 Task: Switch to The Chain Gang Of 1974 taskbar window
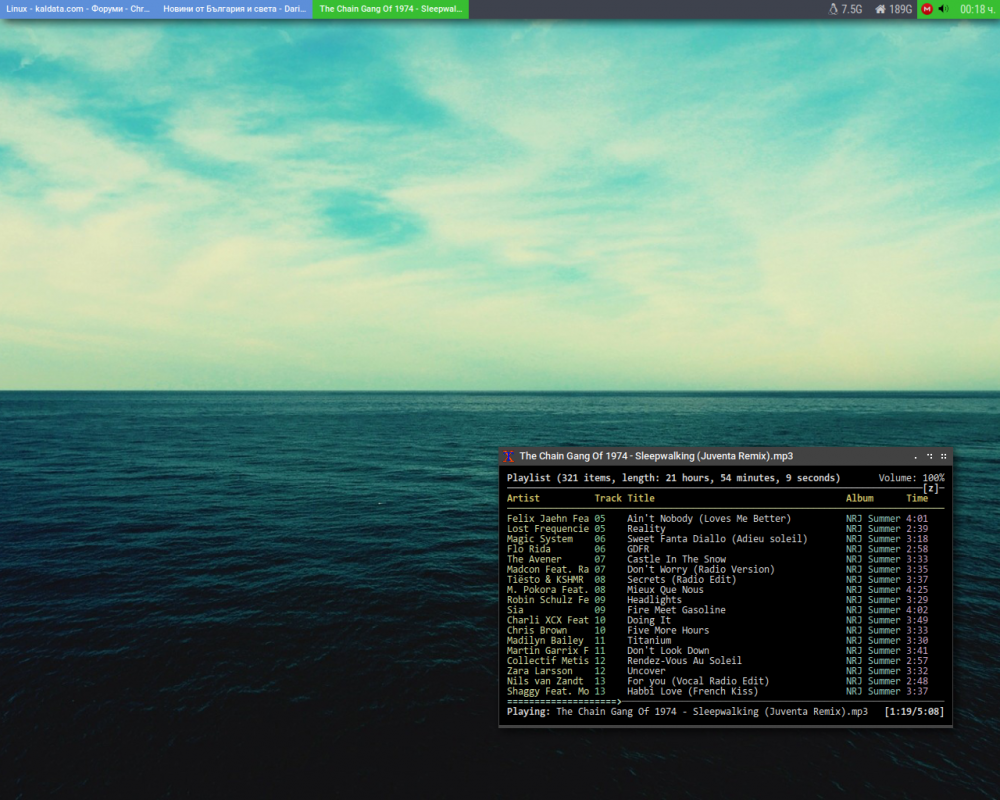(390, 9)
